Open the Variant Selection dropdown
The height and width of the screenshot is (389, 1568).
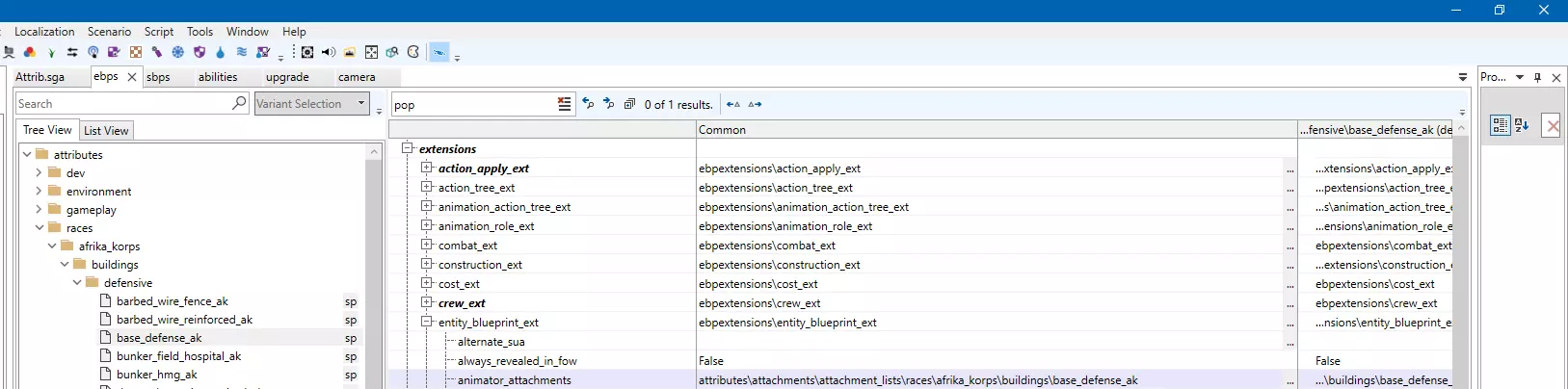coord(361,104)
